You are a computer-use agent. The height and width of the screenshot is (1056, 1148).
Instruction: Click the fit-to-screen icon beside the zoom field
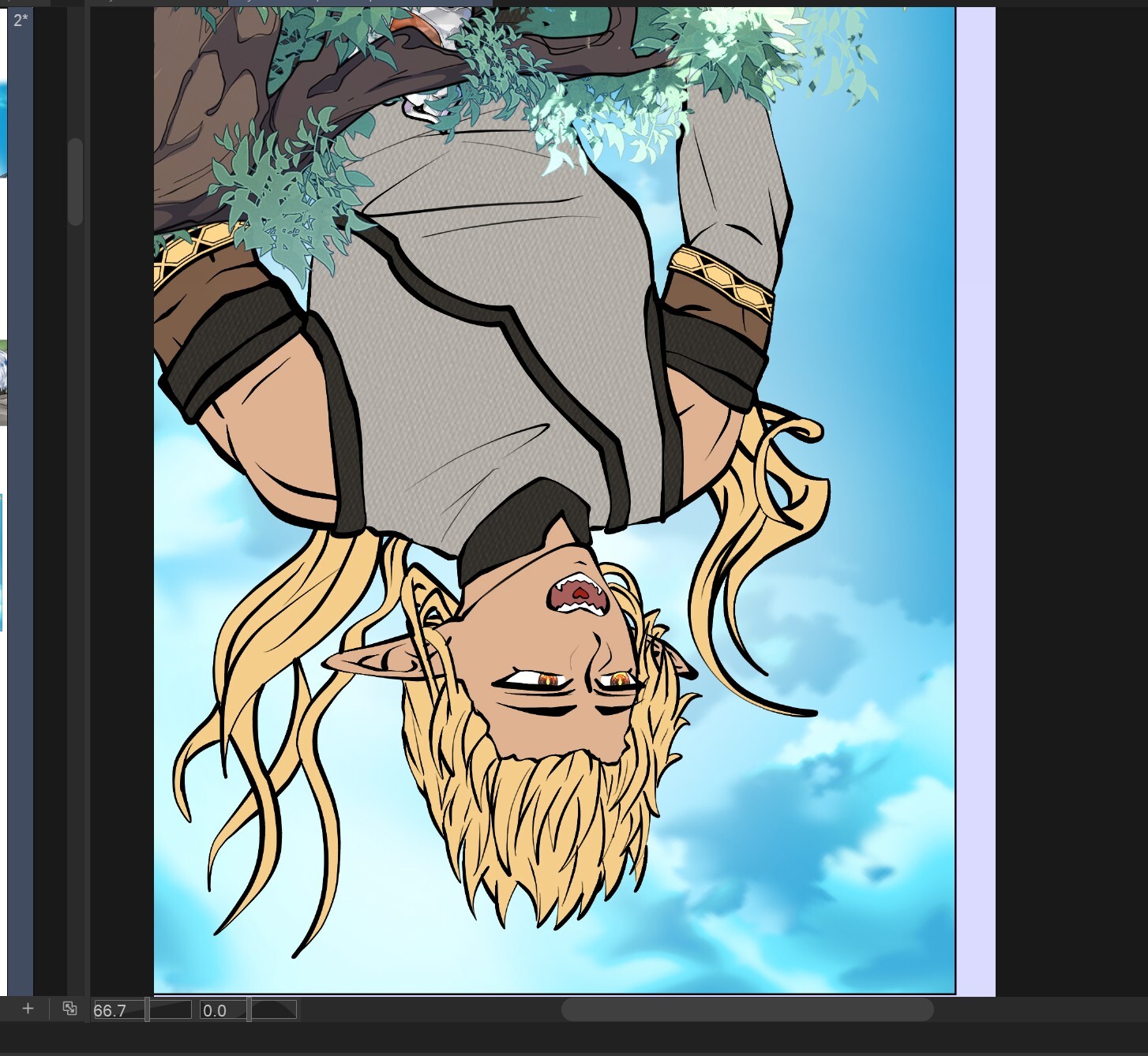[x=69, y=1009]
